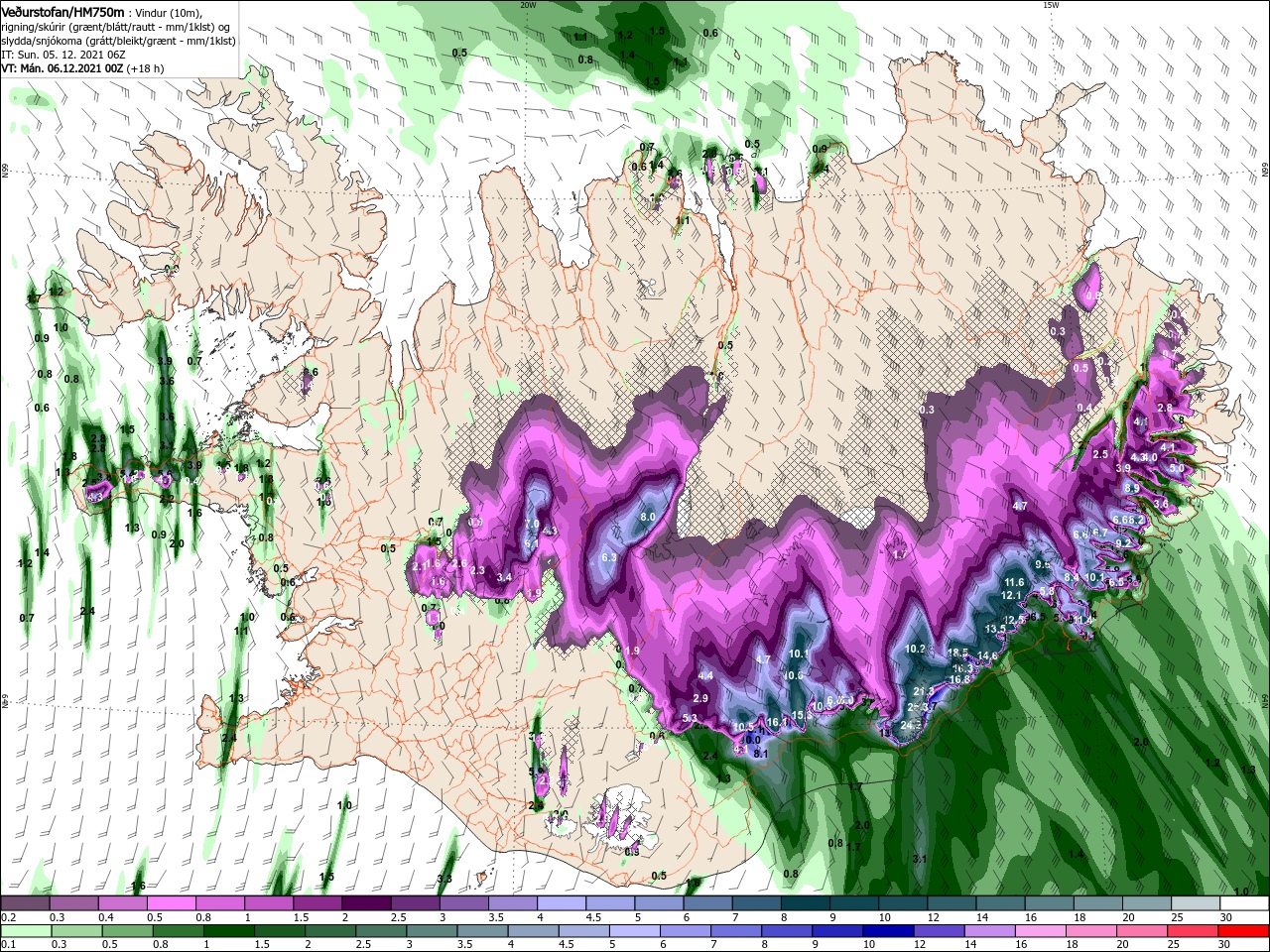Click the dark teal 8 swatch in snow legend

point(806,903)
